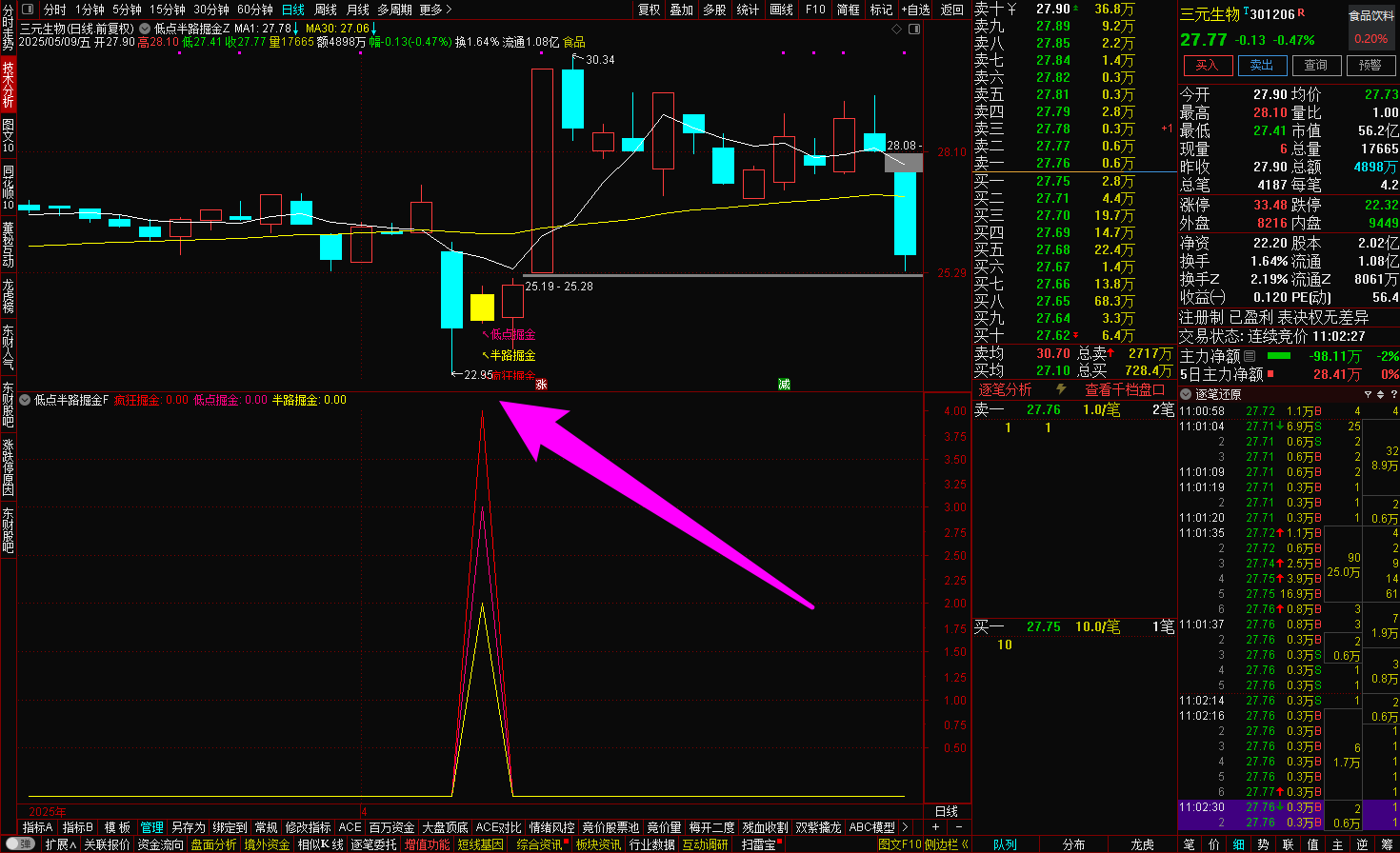Open the 更多 periods menu
The height and width of the screenshot is (853, 1400).
click(x=435, y=10)
